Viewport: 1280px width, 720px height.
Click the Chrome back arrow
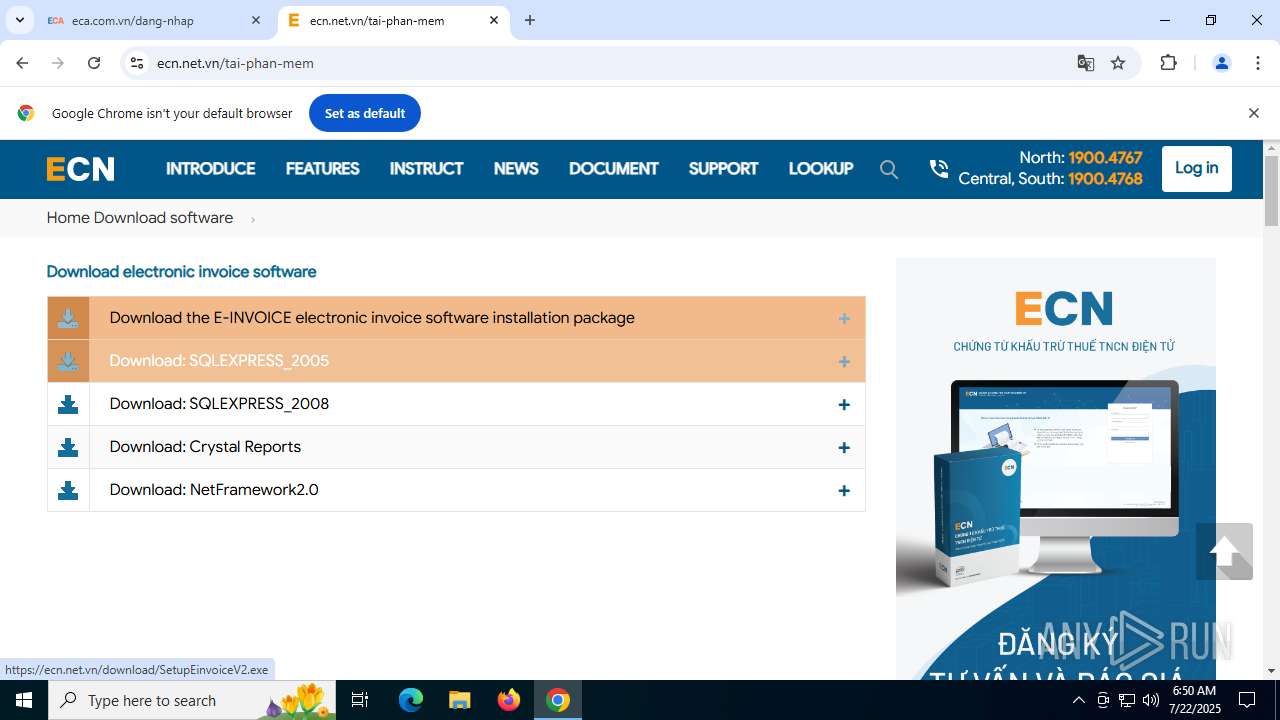[22, 63]
